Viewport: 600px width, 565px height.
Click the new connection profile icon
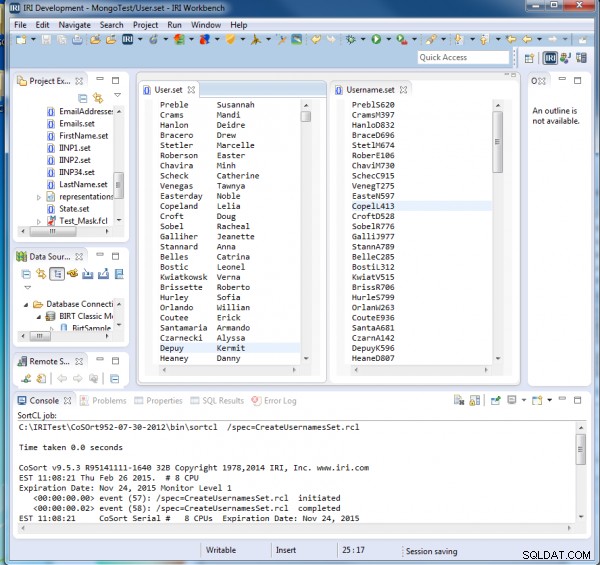pyautogui.click(x=72, y=274)
